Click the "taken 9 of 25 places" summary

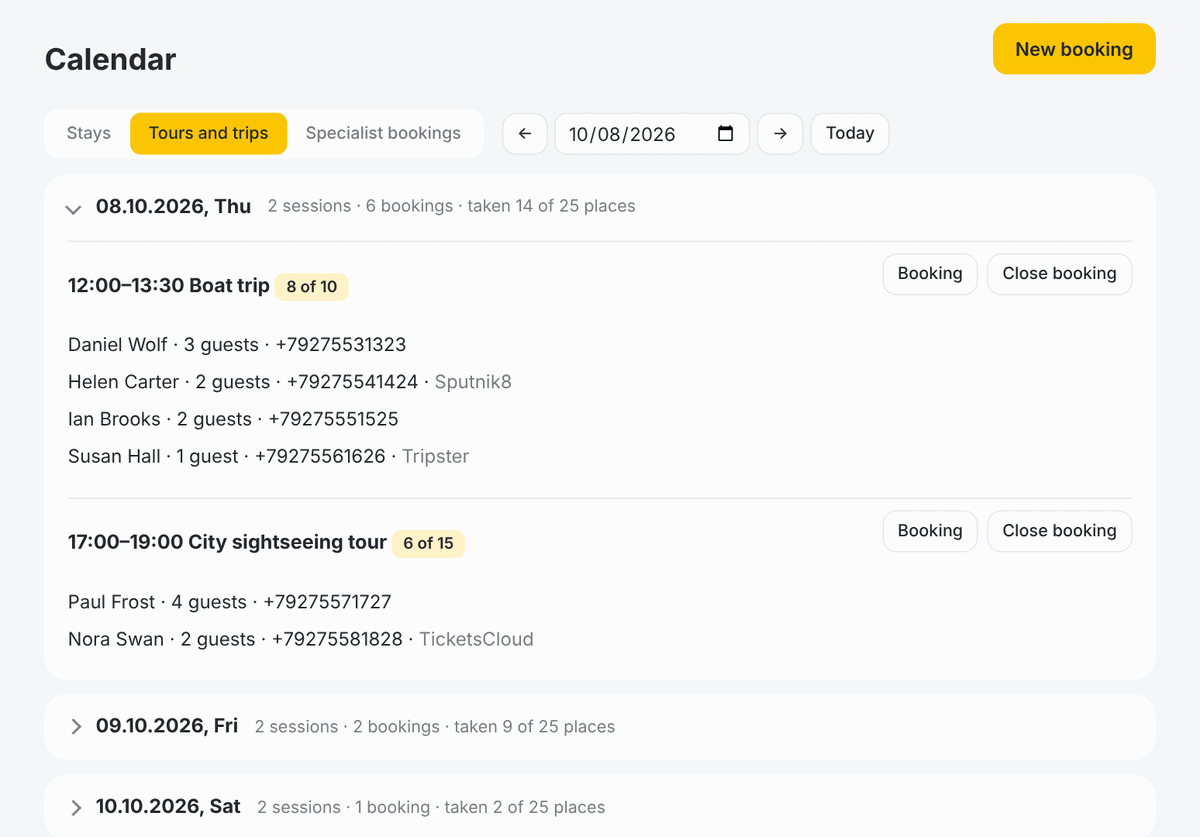534,727
